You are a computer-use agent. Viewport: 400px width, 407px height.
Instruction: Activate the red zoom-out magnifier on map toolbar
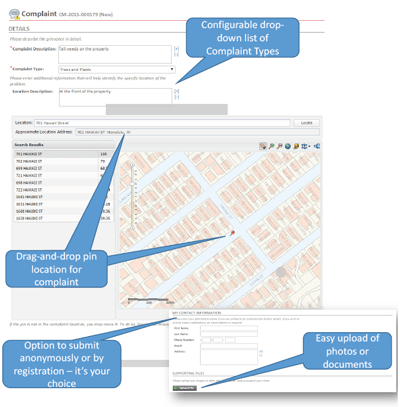tap(280, 146)
